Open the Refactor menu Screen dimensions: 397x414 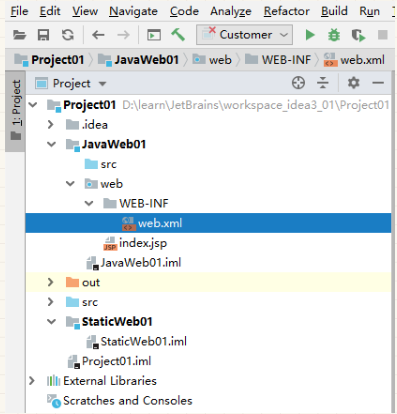coord(287,11)
